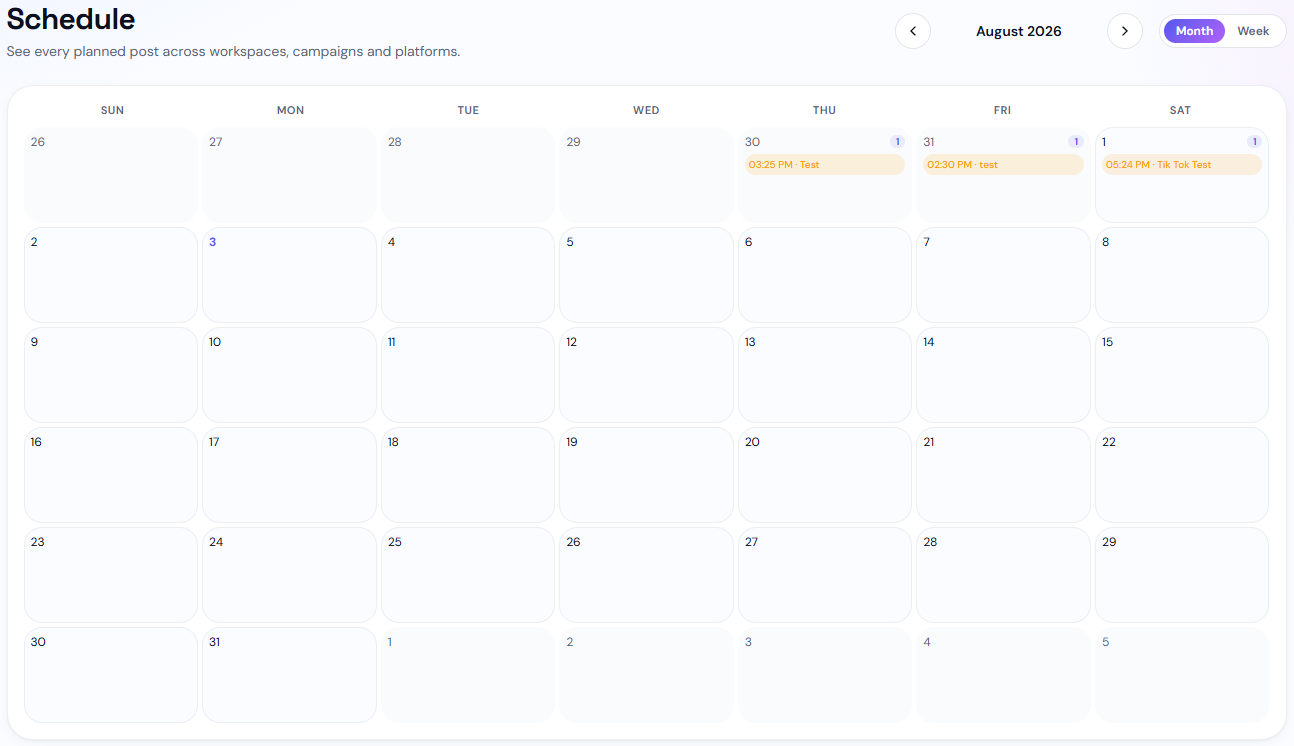Select the Wednesday August 5 day cell
The image size is (1294, 746).
coord(647,275)
